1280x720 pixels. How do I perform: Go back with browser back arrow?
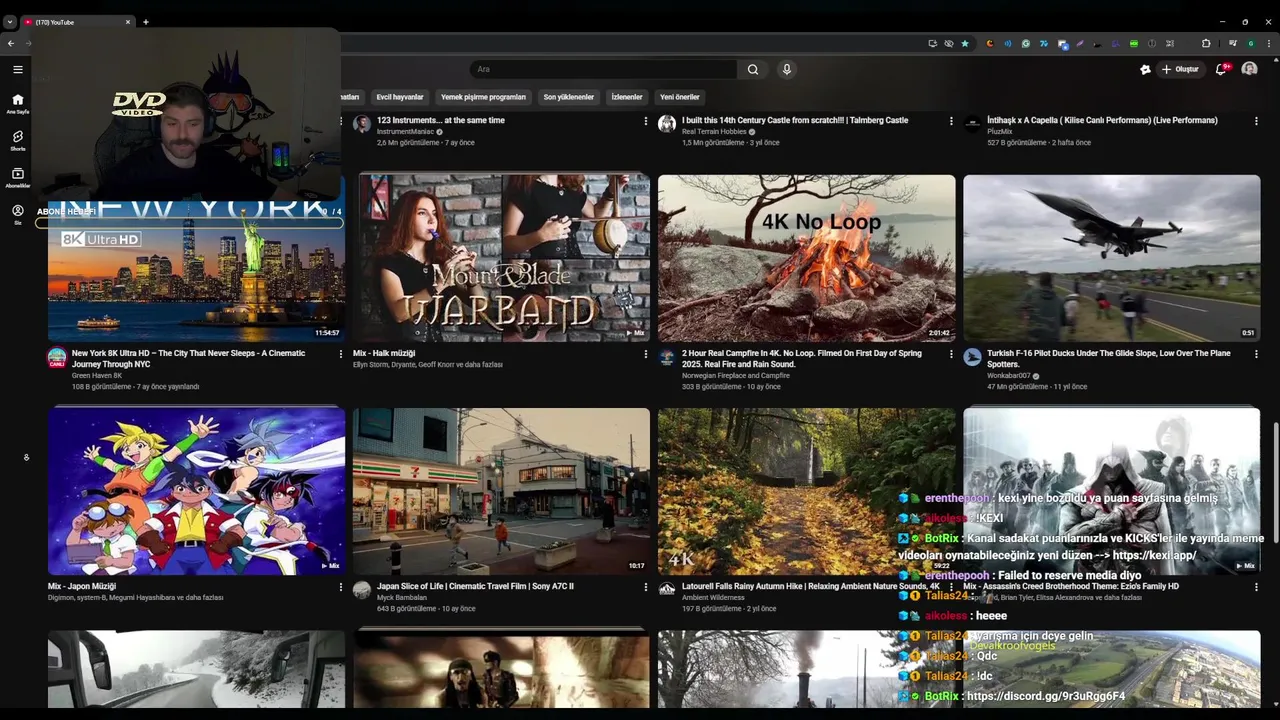11,43
